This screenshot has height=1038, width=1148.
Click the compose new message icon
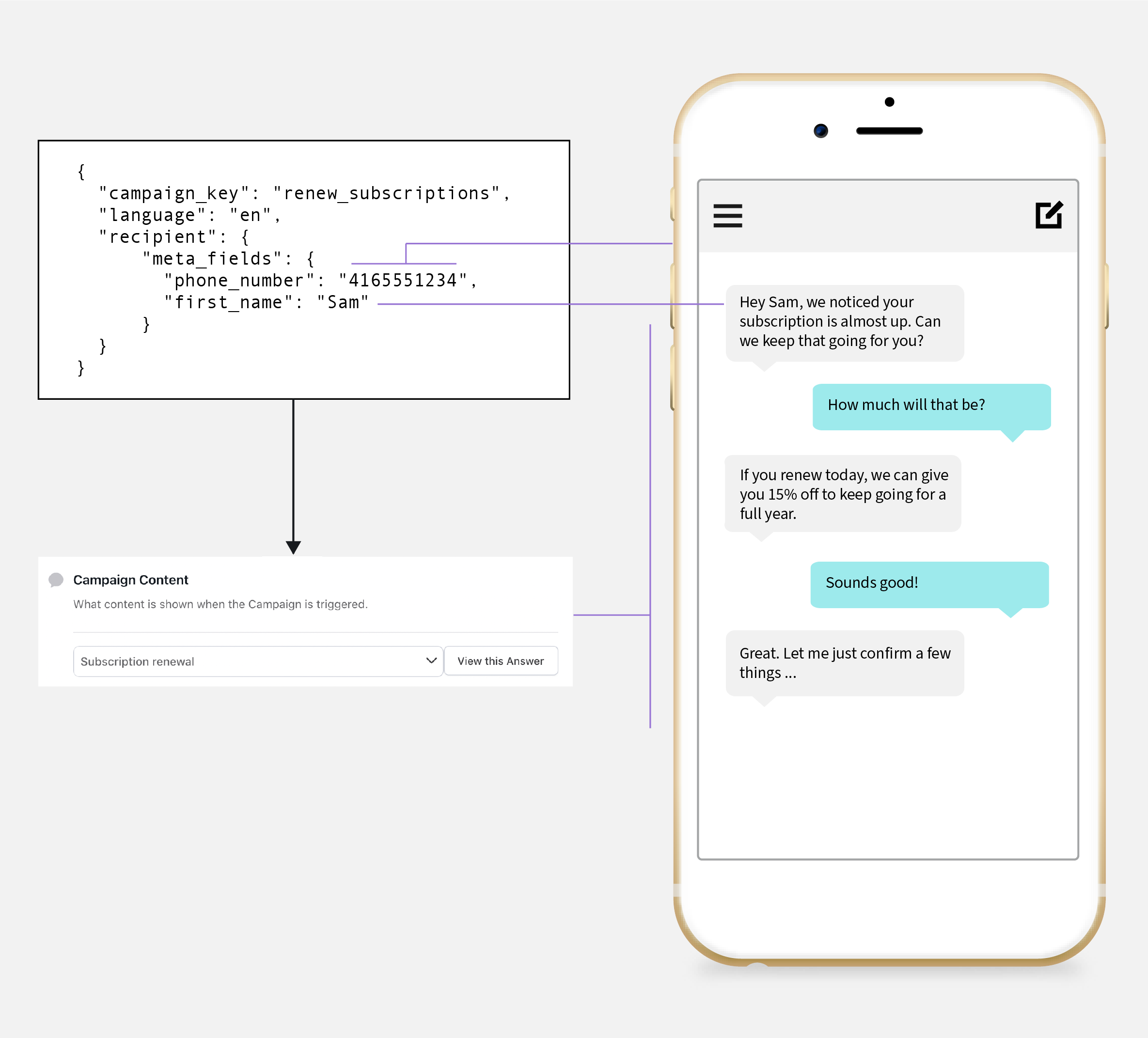1048,215
